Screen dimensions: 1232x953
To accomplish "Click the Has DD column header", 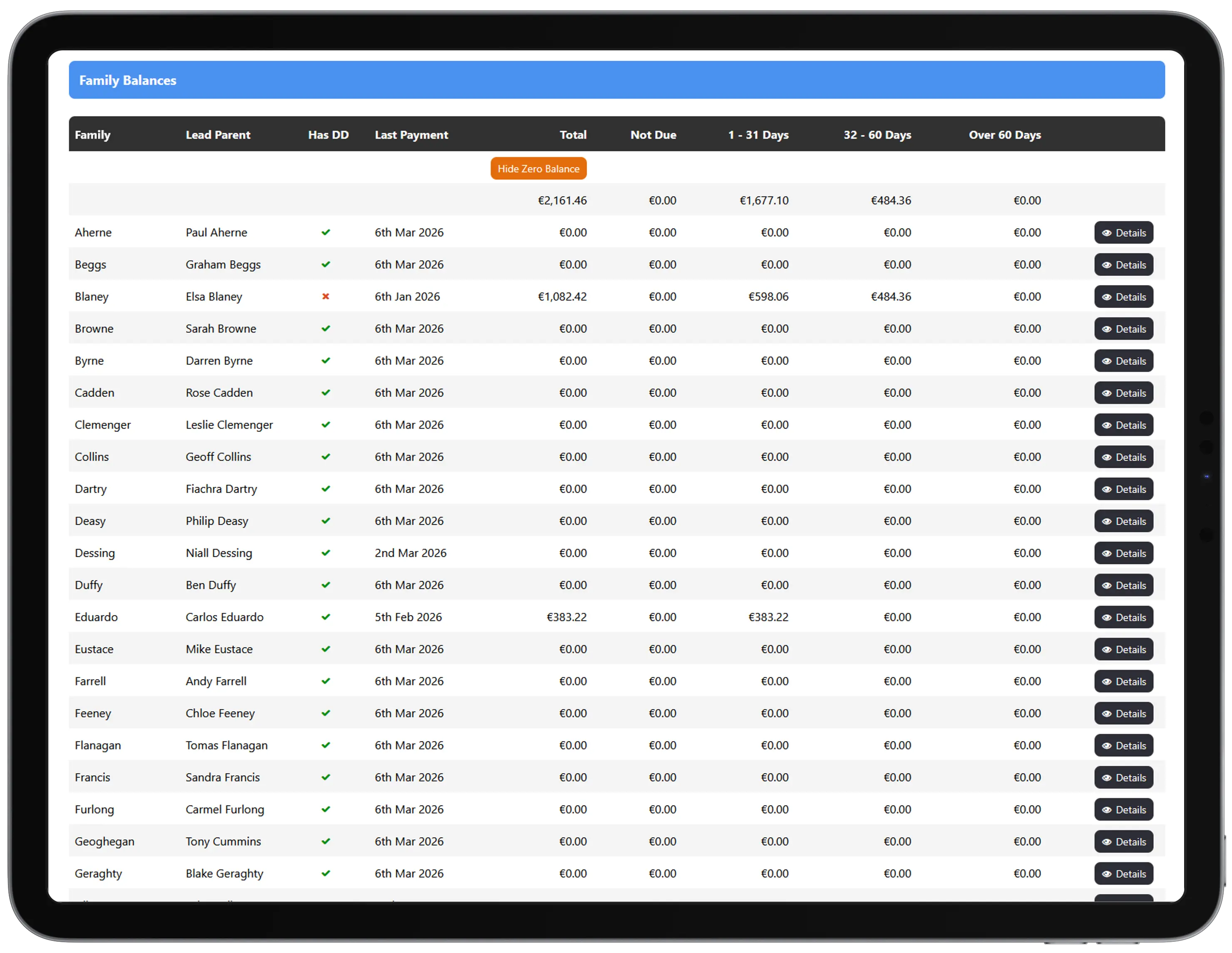I will [x=328, y=135].
